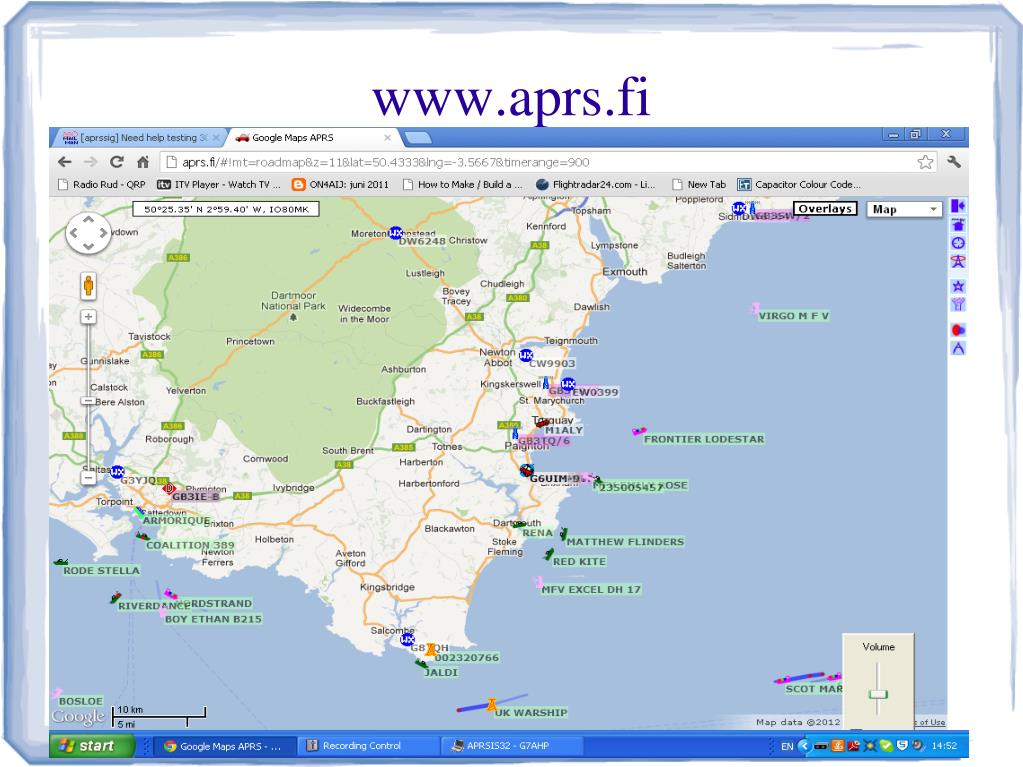Image resolution: width=1023 pixels, height=767 pixels.
Task: Click the ship icon next to JALDI
Action: (421, 663)
